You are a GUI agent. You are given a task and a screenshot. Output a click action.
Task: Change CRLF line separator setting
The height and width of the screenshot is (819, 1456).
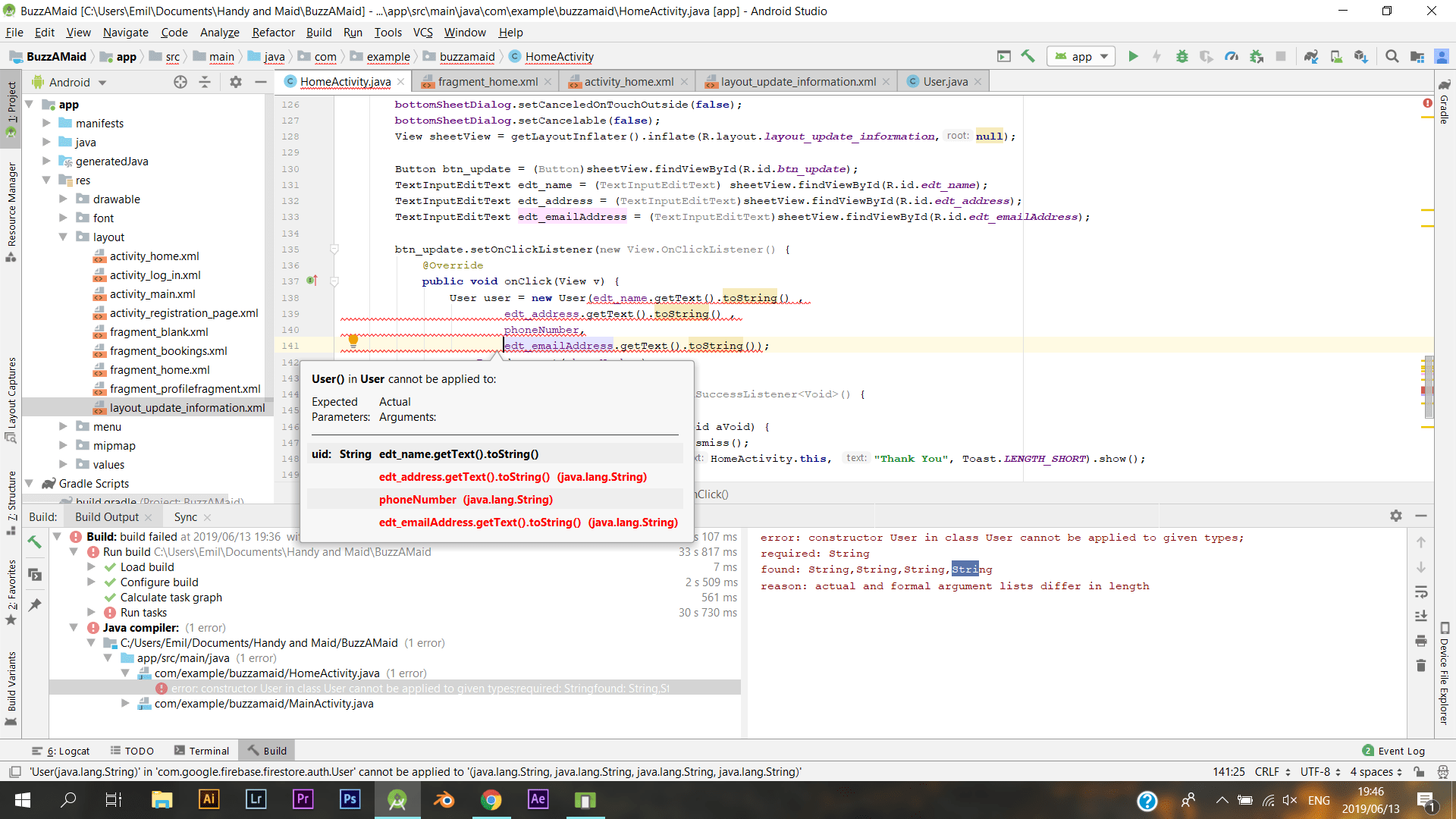pyautogui.click(x=1272, y=772)
